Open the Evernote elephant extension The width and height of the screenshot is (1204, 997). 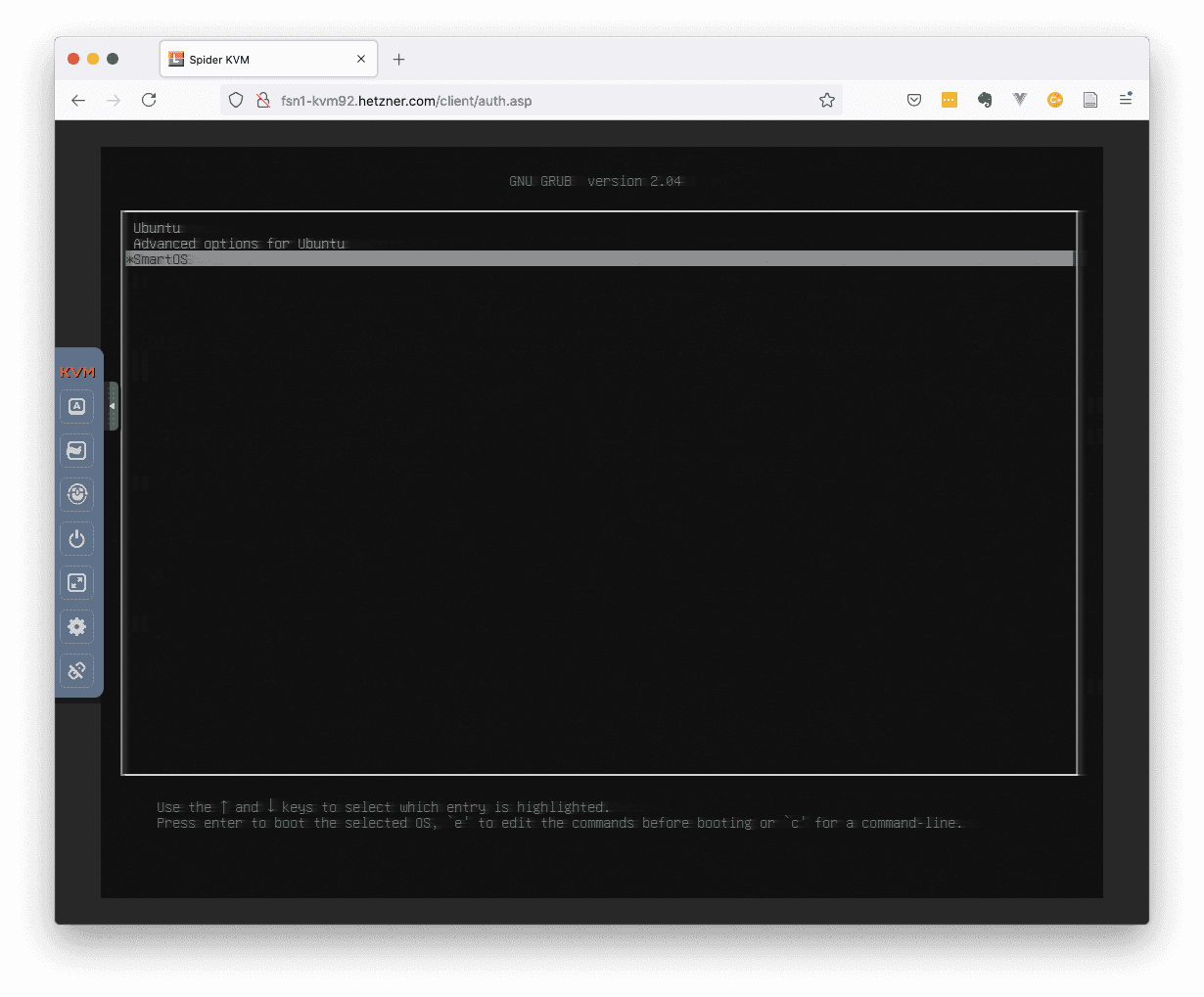point(985,100)
